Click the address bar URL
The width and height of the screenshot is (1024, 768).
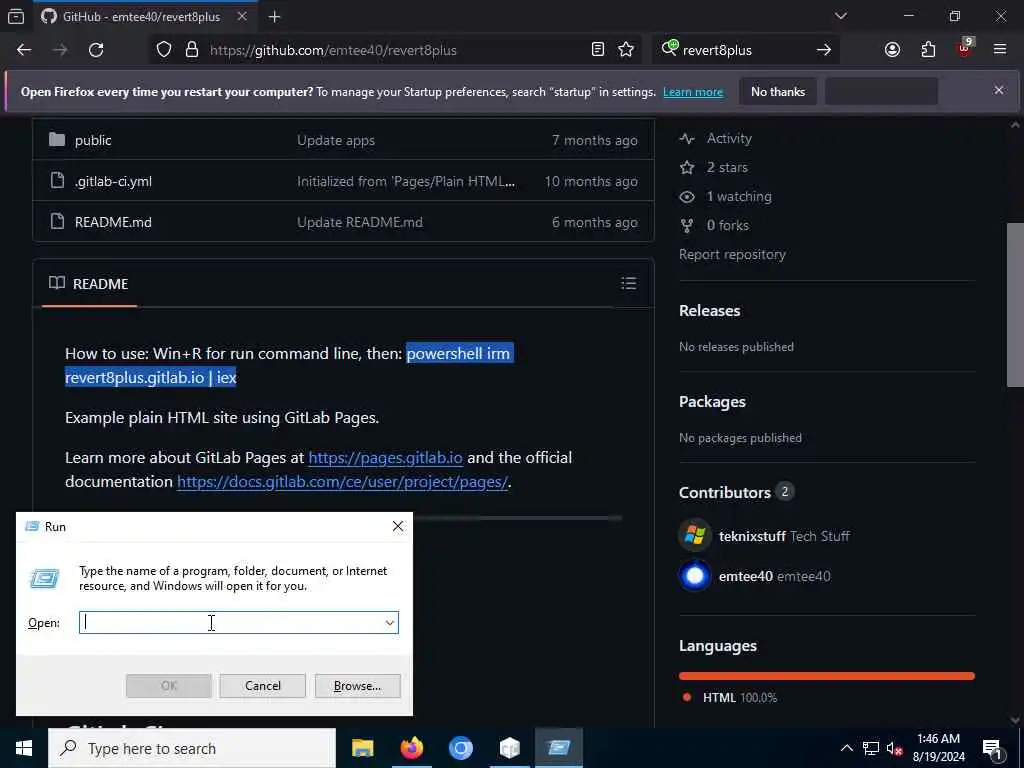point(333,50)
